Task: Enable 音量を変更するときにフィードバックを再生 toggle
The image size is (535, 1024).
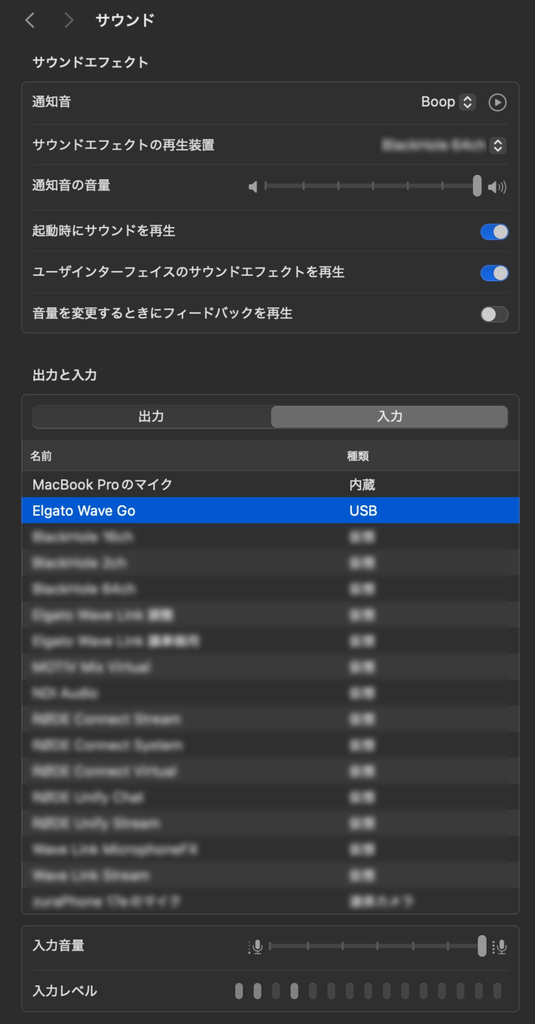Action: pos(494,314)
